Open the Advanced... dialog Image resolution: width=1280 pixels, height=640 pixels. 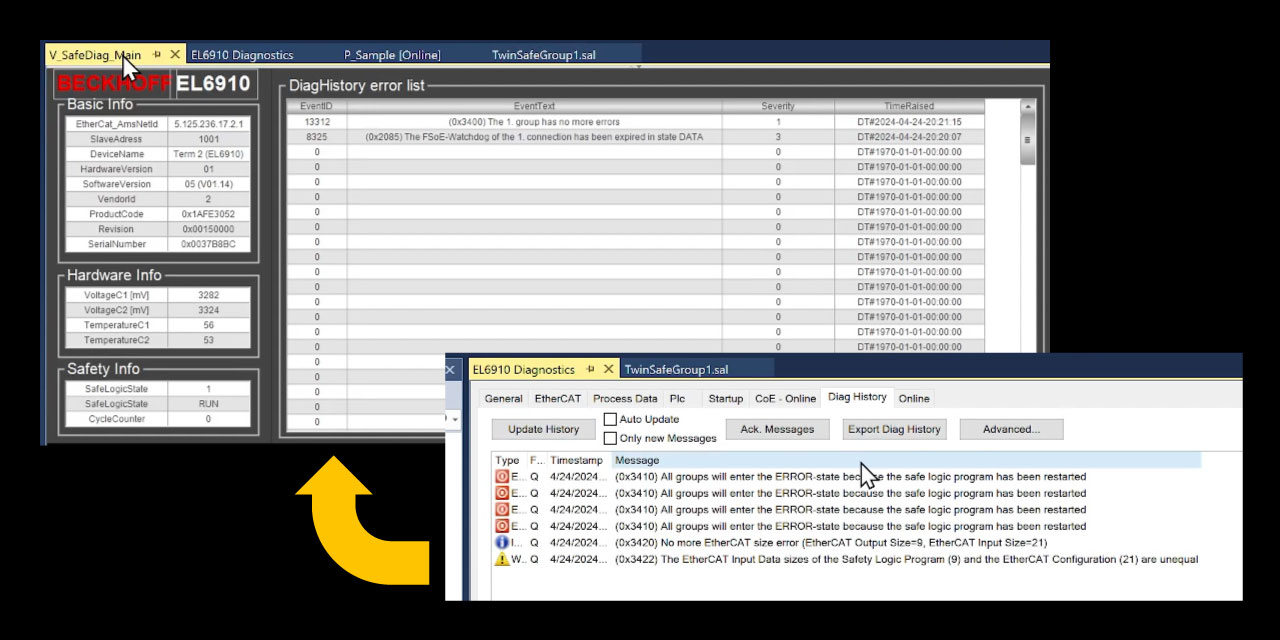(1010, 429)
